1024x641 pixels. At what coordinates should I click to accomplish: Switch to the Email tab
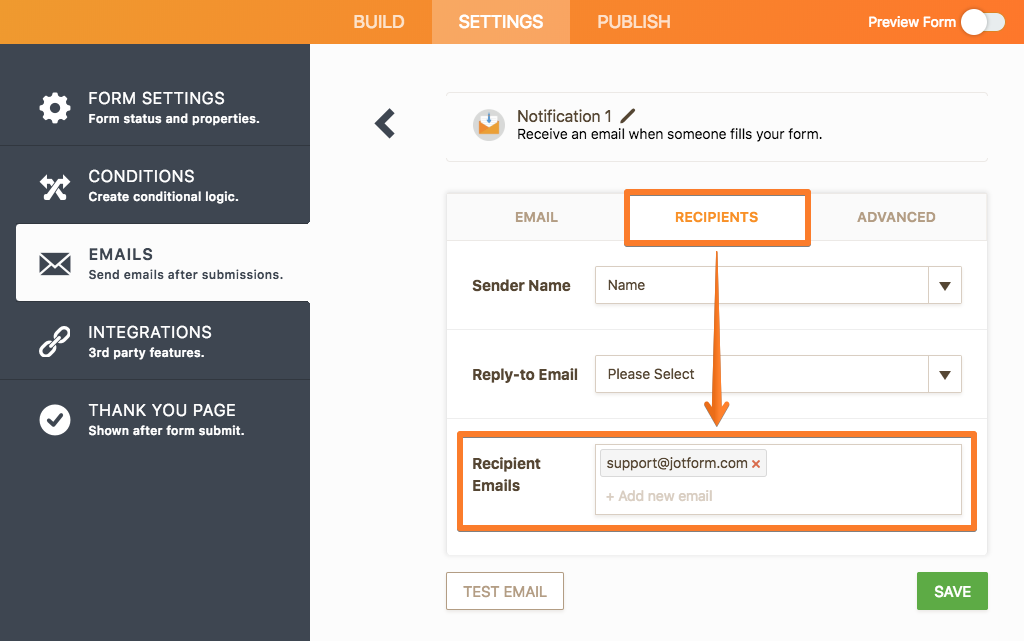(x=536, y=217)
